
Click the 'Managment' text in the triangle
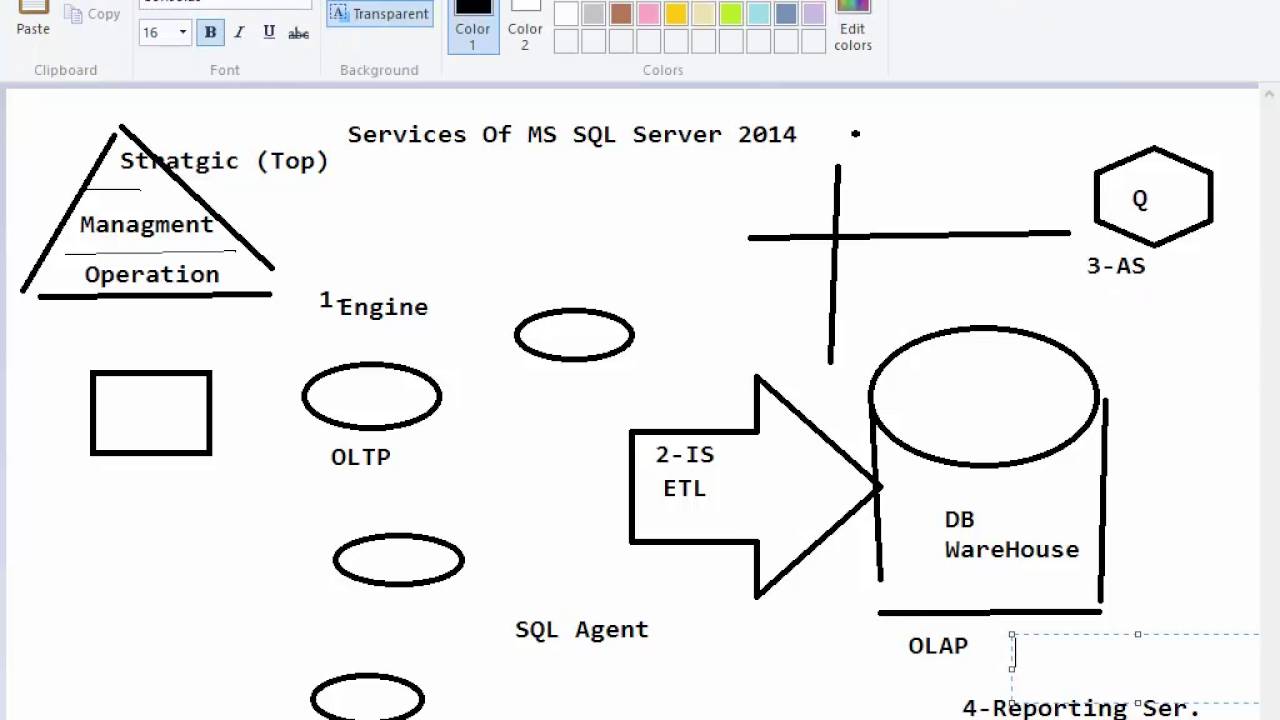point(147,225)
